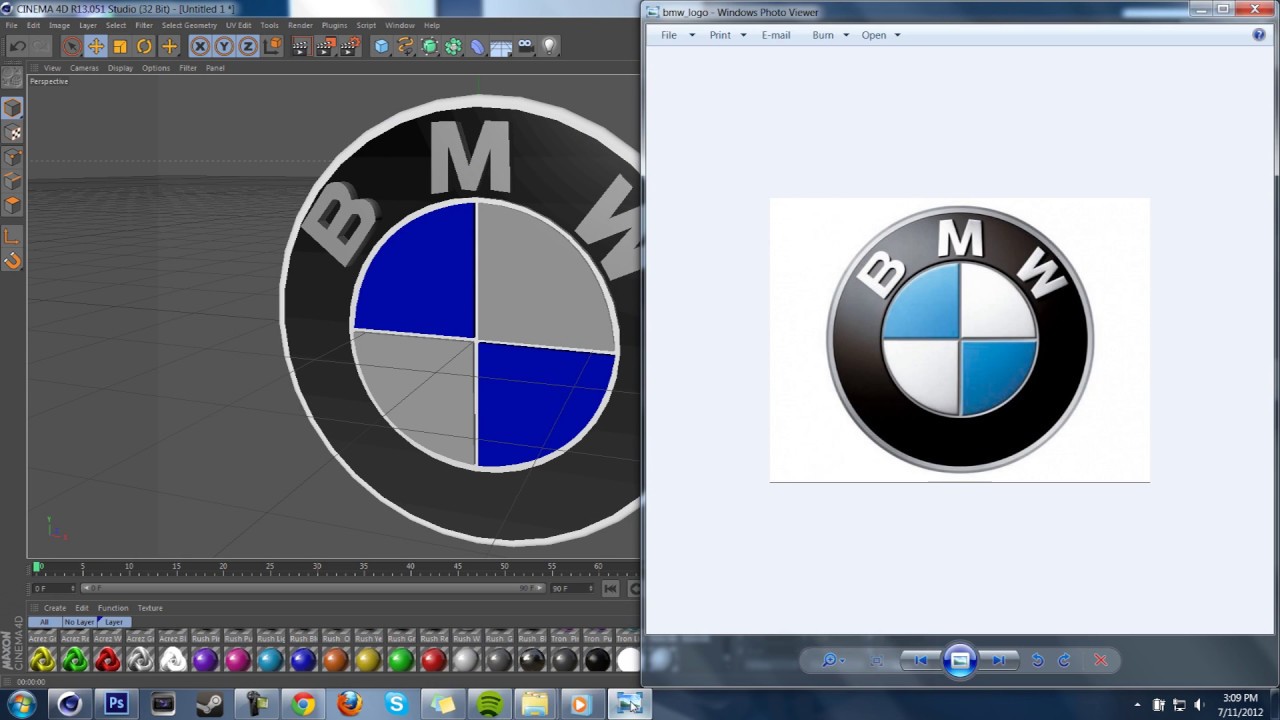Click the Photo Viewer help question icon
The width and height of the screenshot is (1280, 720).
1259,35
